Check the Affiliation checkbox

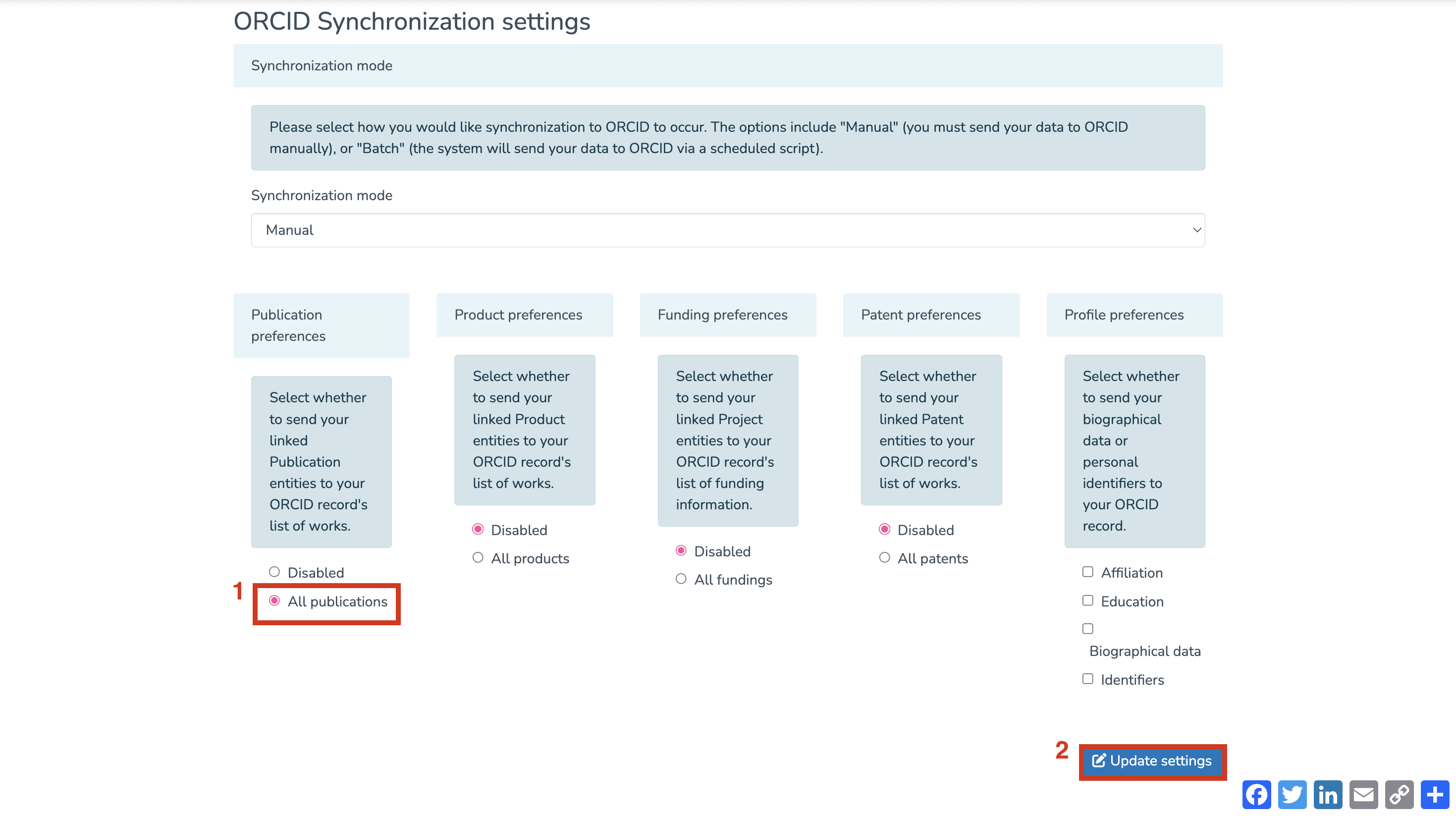tap(1087, 572)
